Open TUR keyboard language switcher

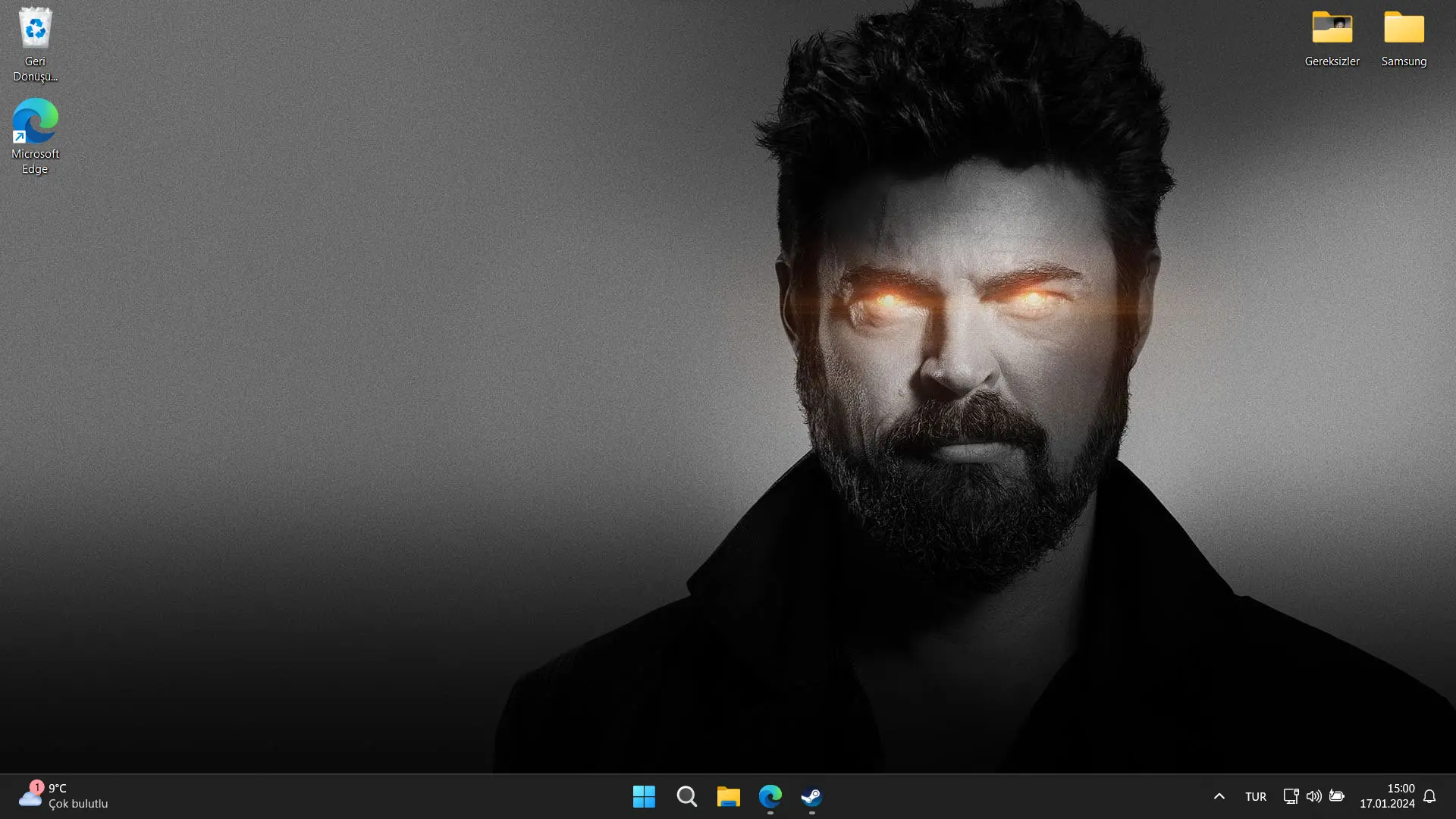pyautogui.click(x=1256, y=796)
